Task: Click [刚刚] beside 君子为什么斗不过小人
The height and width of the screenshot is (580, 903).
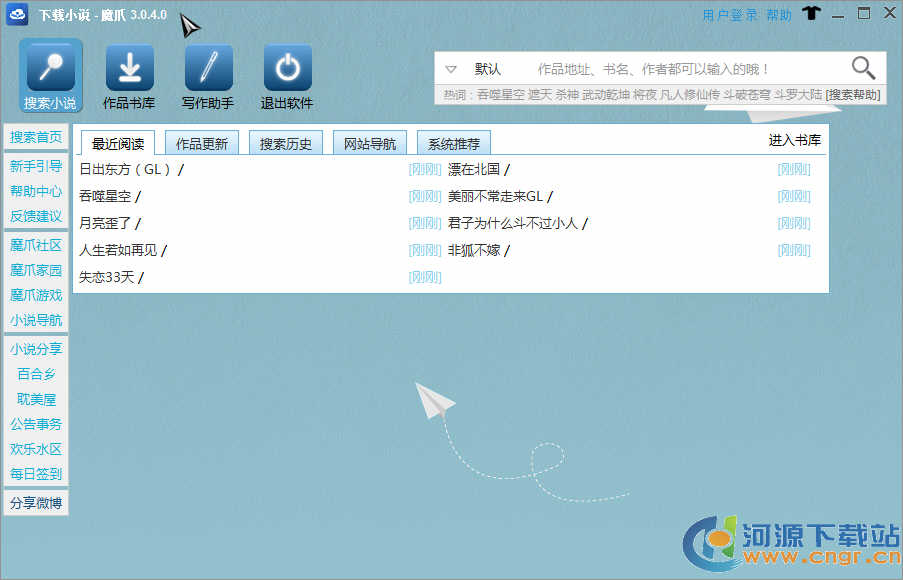Action: pyautogui.click(x=794, y=223)
